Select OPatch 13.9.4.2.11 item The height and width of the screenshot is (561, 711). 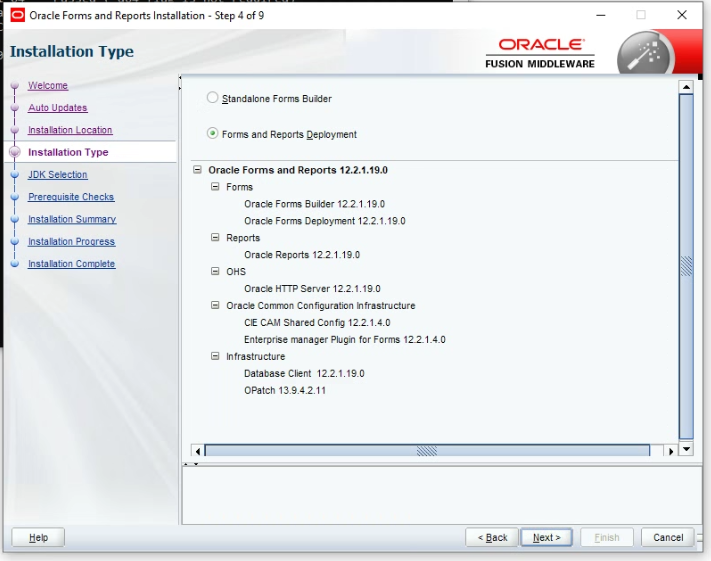click(285, 390)
